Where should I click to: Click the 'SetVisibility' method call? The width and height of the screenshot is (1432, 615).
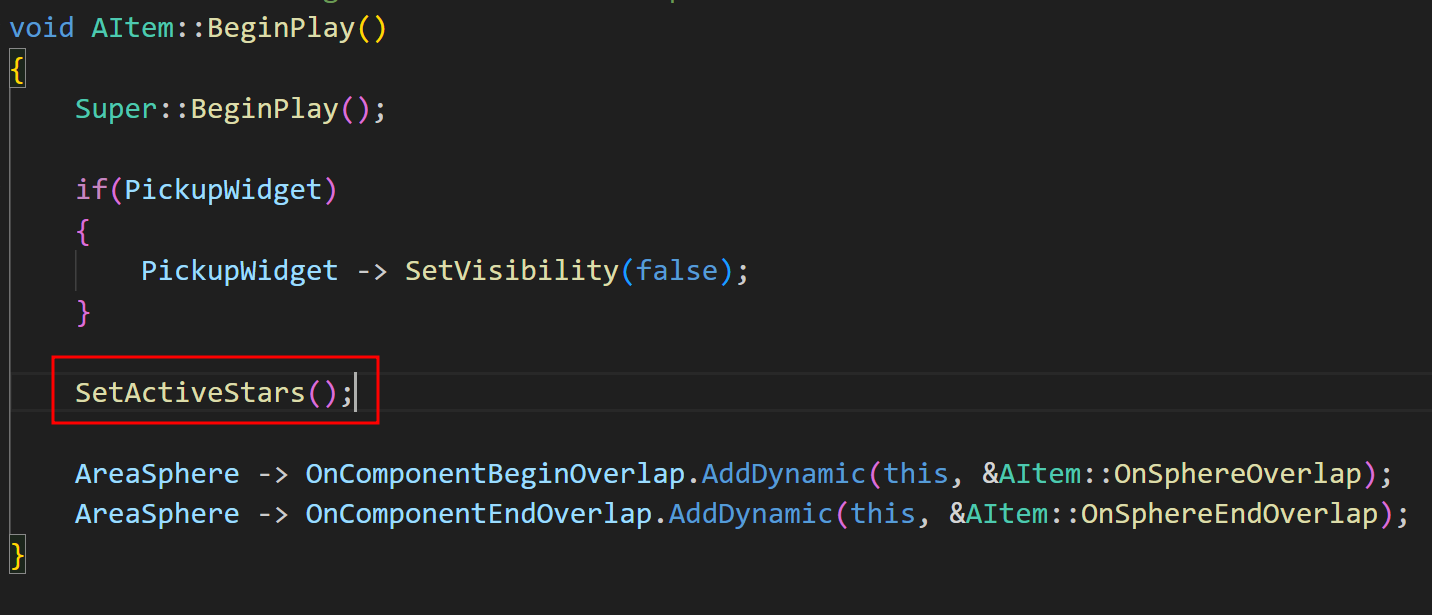(x=511, y=270)
